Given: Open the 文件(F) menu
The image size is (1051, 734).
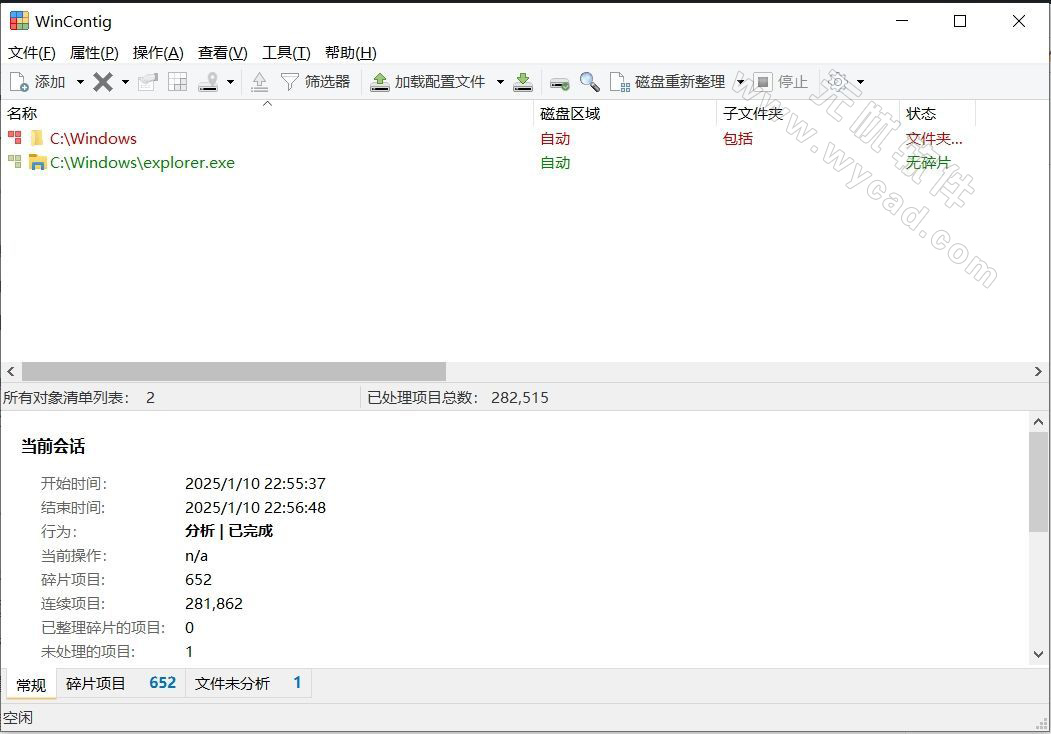Looking at the screenshot, I should (x=32, y=53).
